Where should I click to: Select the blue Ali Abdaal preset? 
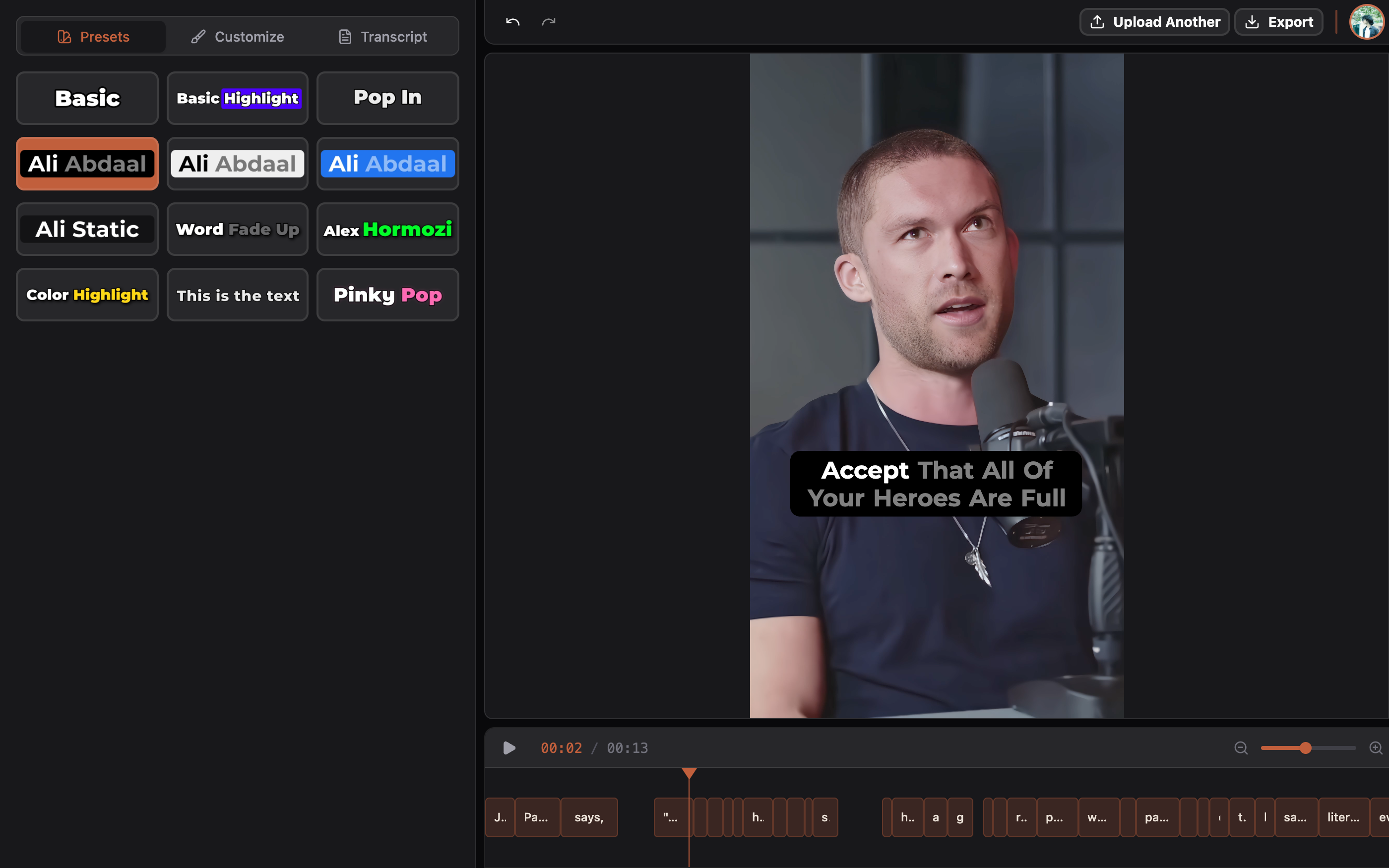click(x=387, y=164)
